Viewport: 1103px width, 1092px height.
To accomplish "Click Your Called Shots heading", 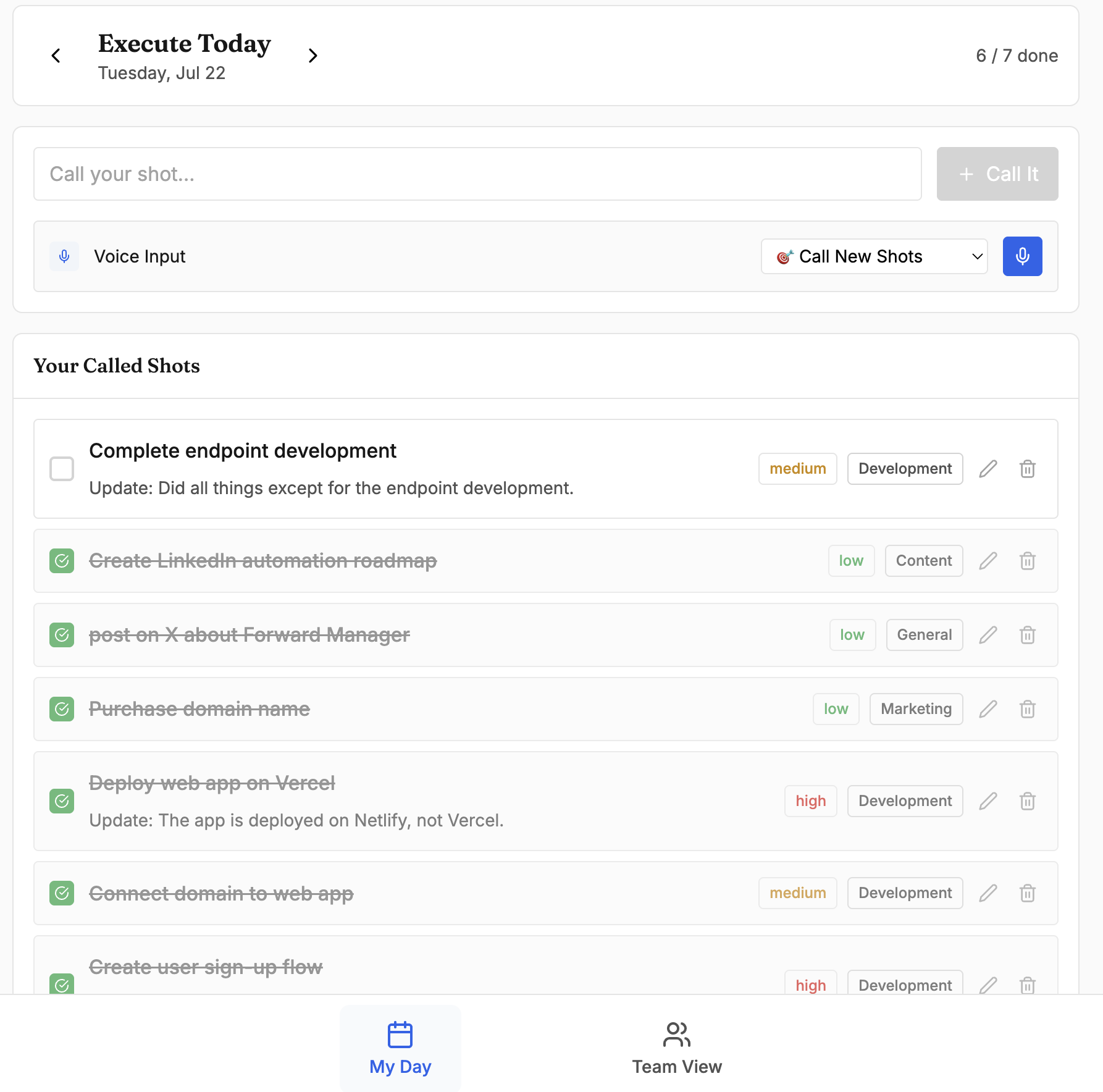I will click(x=117, y=366).
